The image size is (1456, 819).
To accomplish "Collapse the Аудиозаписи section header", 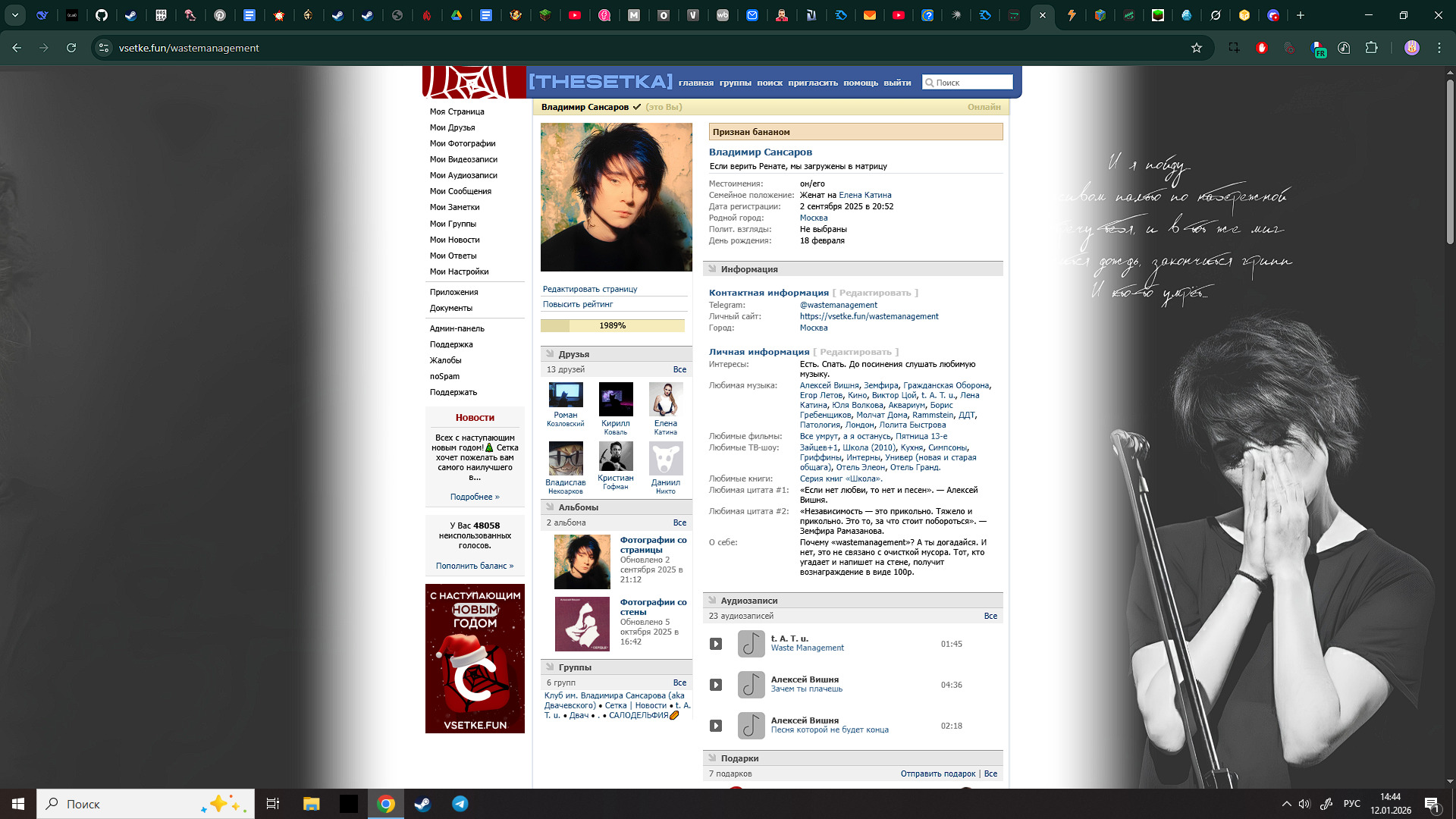I will 748,601.
